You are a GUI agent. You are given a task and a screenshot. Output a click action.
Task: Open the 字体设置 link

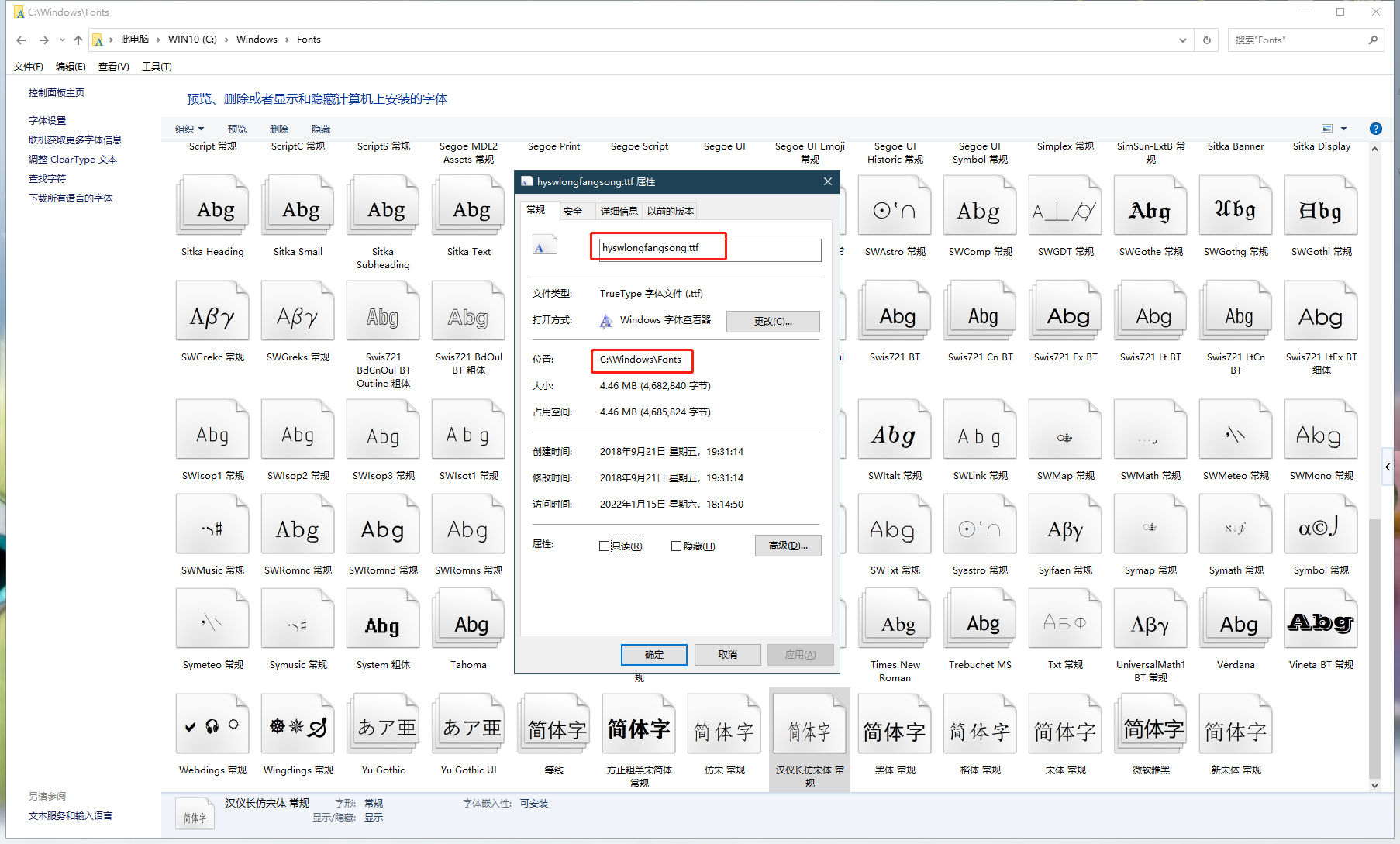(47, 120)
